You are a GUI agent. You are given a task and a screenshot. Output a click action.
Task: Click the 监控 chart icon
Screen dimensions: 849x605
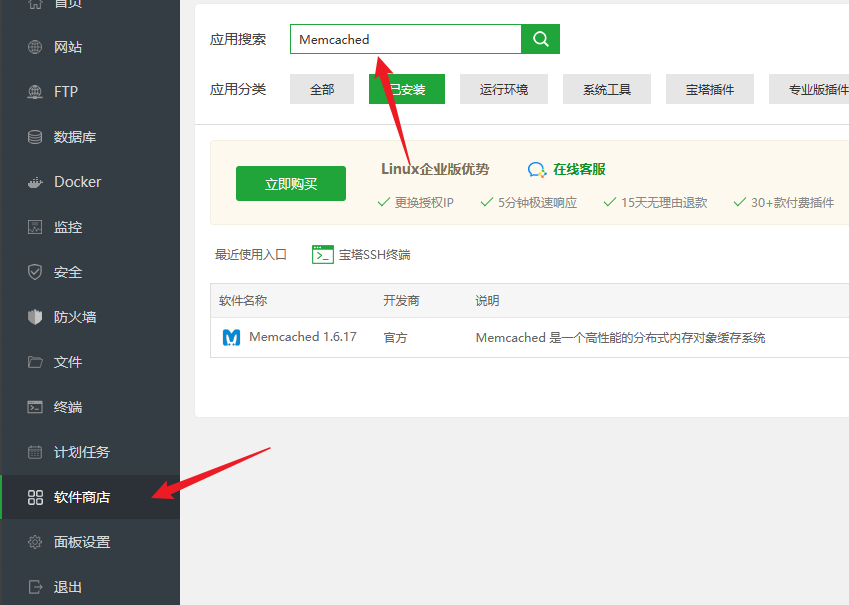click(x=35, y=227)
